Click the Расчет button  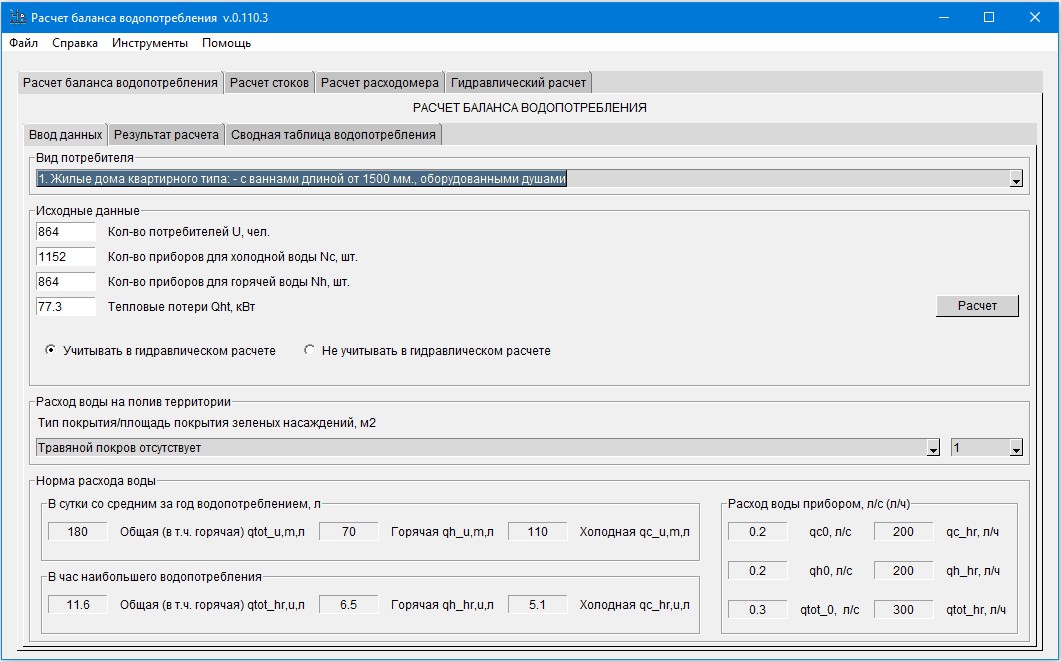click(x=977, y=306)
